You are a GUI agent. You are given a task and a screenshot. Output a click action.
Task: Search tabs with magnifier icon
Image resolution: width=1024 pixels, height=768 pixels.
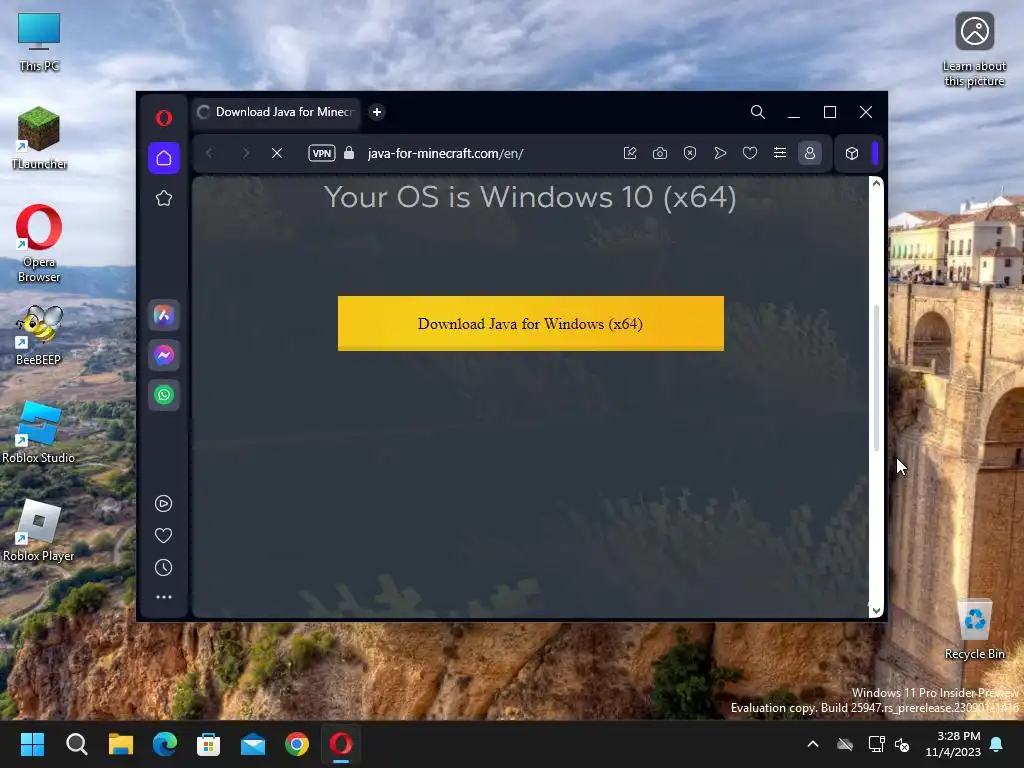758,112
